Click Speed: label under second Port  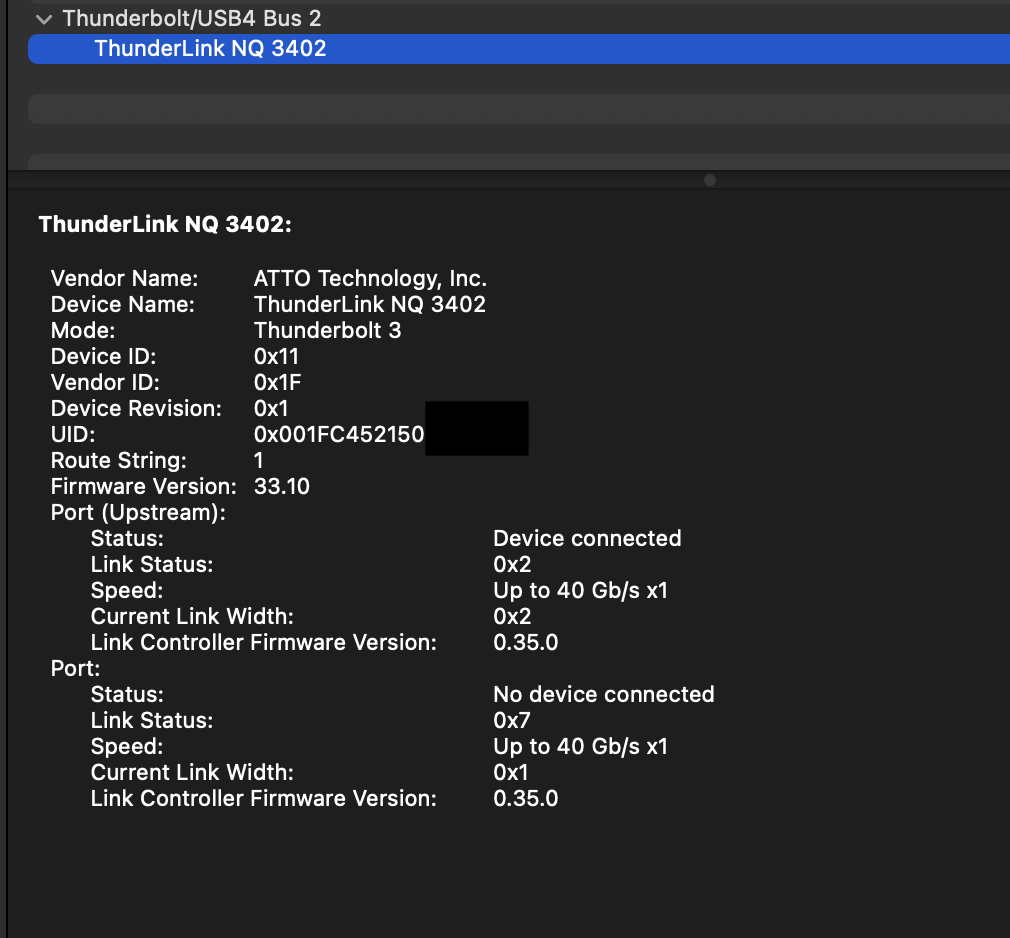coord(127,747)
